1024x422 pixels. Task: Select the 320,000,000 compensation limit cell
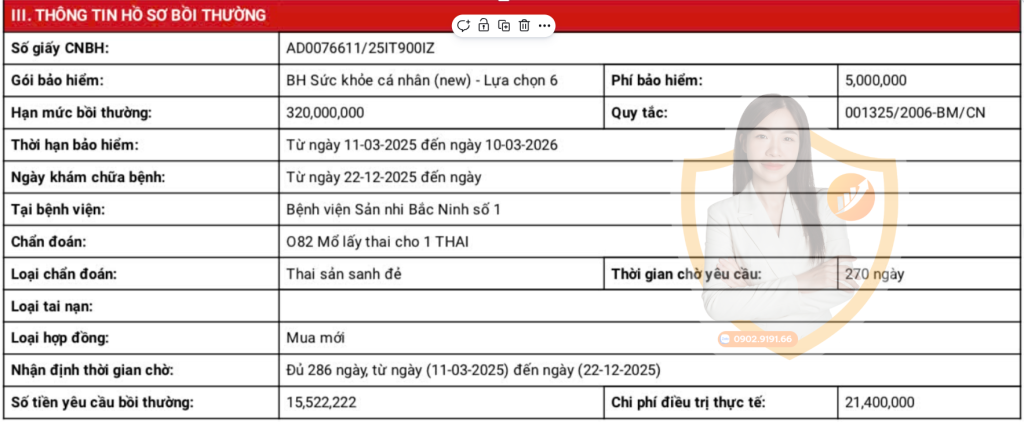click(325, 113)
